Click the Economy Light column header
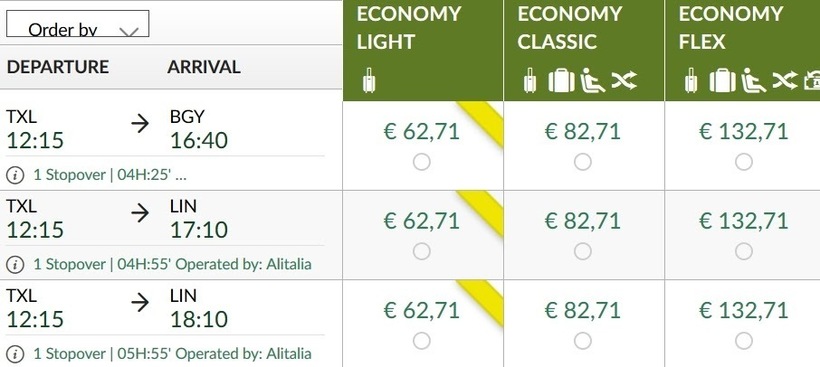Screen dimensions: 820x367 click(423, 50)
